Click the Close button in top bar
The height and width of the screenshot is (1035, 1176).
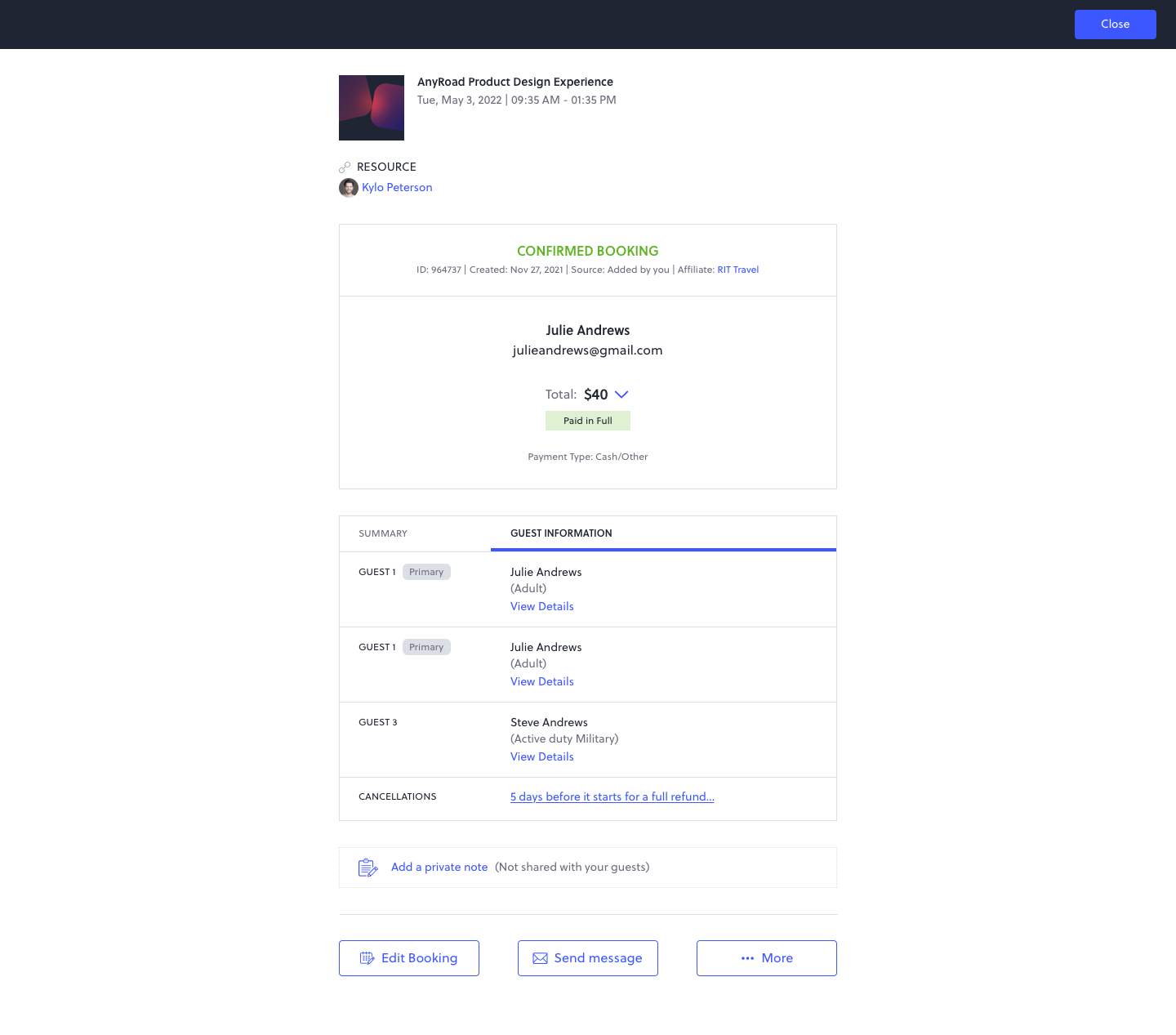[x=1115, y=24]
